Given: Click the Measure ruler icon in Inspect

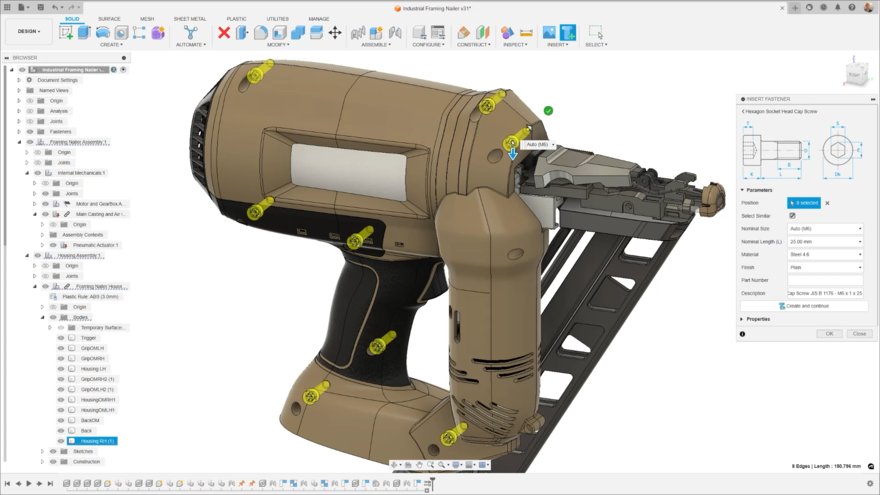Looking at the screenshot, I should [x=526, y=33].
